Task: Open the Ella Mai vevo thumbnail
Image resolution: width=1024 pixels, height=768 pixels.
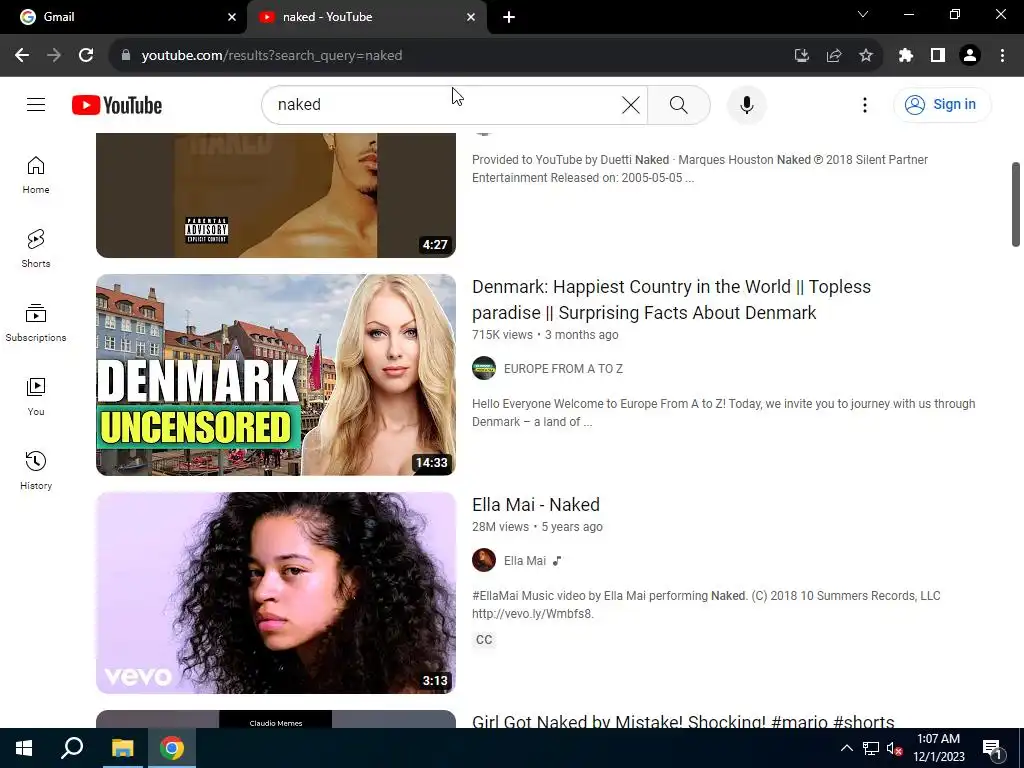Action: 276,593
